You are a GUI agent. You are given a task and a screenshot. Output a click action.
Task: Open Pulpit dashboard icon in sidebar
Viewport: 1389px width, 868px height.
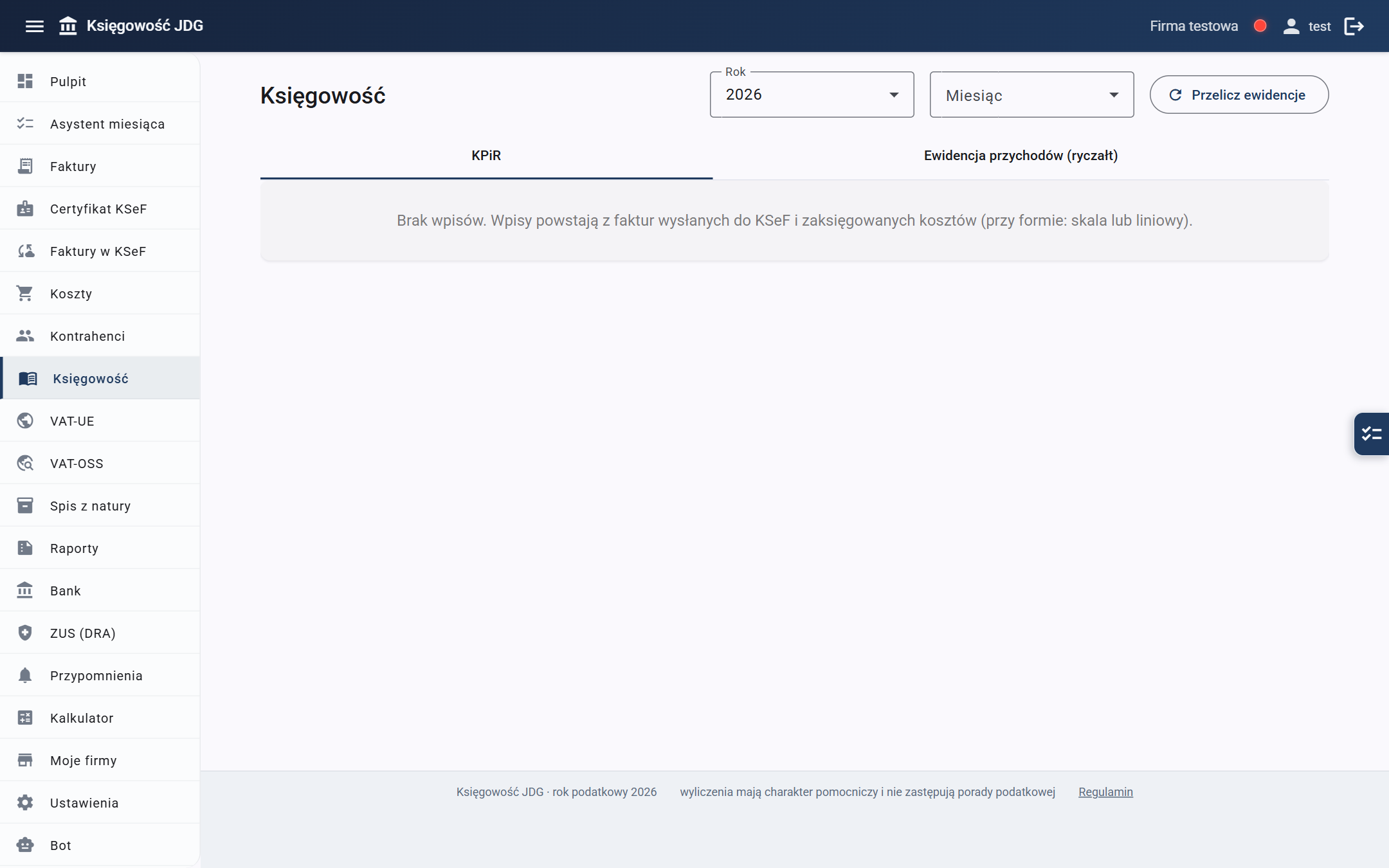[x=25, y=81]
